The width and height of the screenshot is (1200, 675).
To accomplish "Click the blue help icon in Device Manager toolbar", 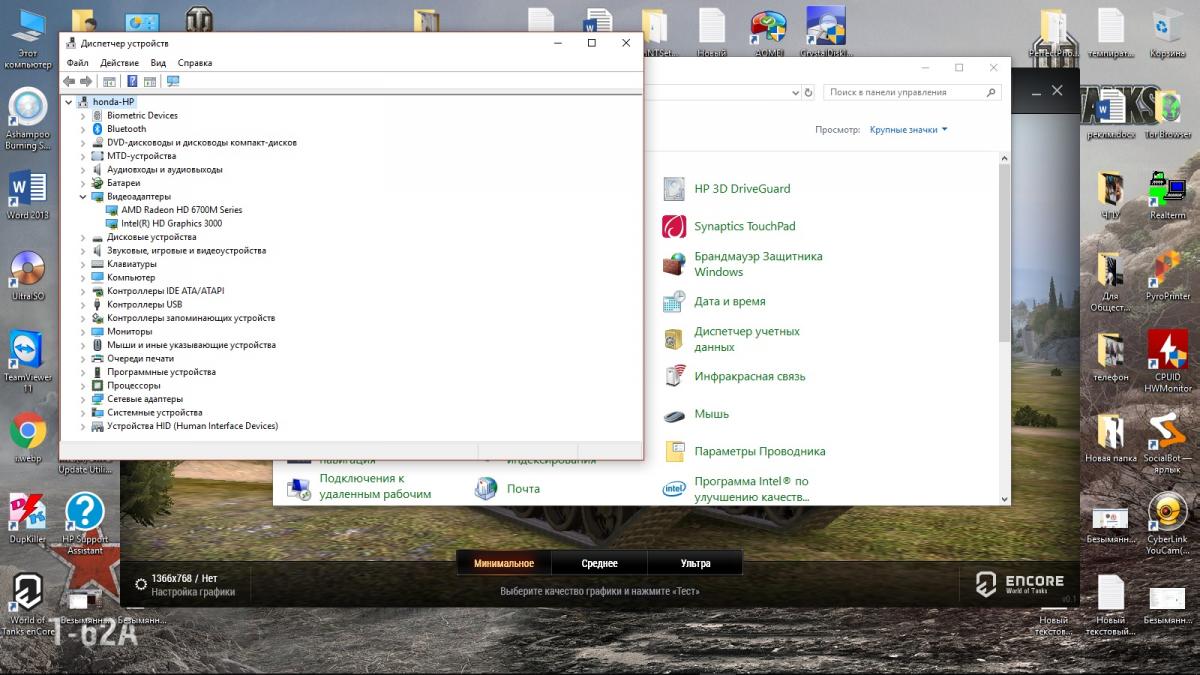I will coord(131,81).
